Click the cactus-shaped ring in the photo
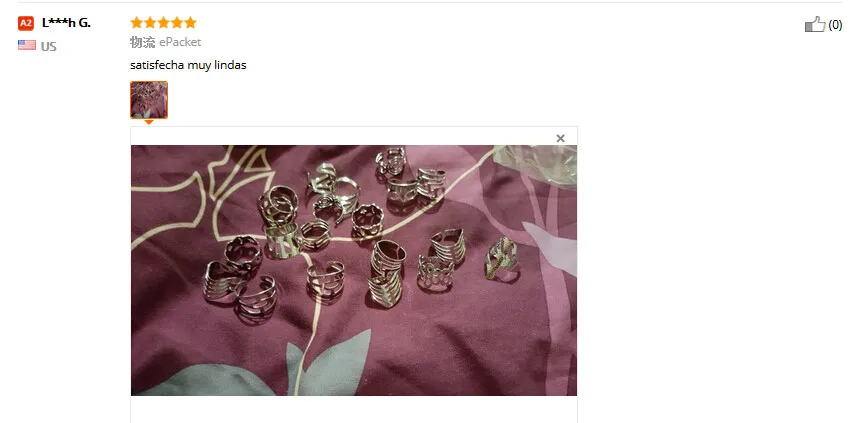 tap(500, 258)
